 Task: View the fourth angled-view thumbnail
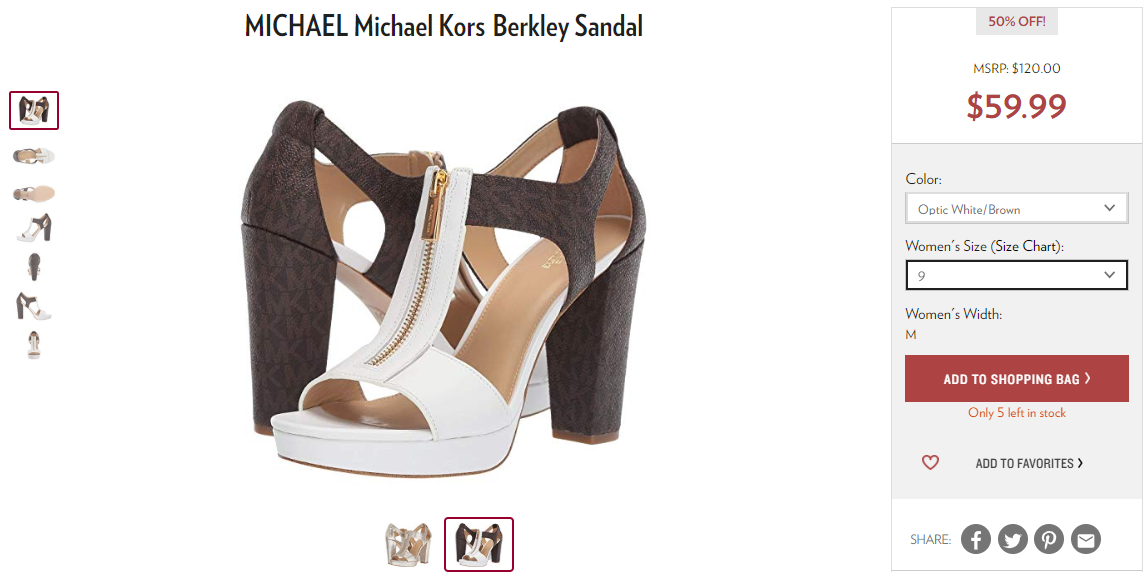click(34, 227)
